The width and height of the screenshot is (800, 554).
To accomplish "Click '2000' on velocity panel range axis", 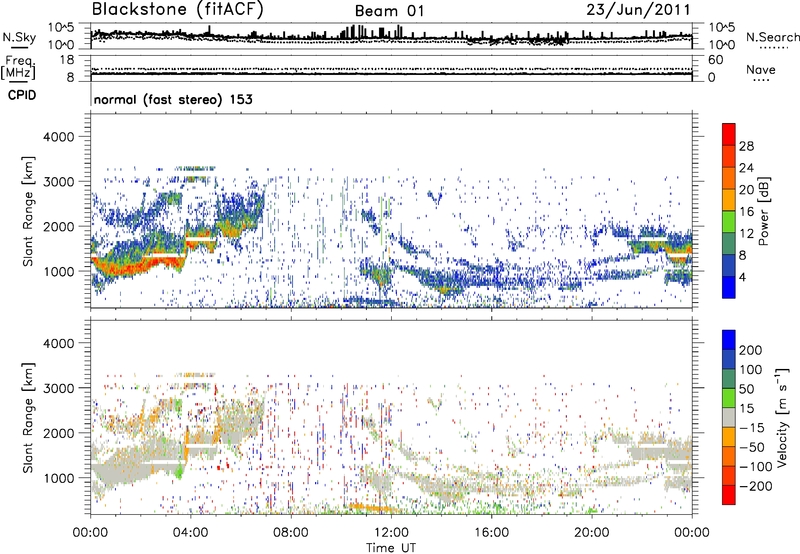I will (59, 433).
